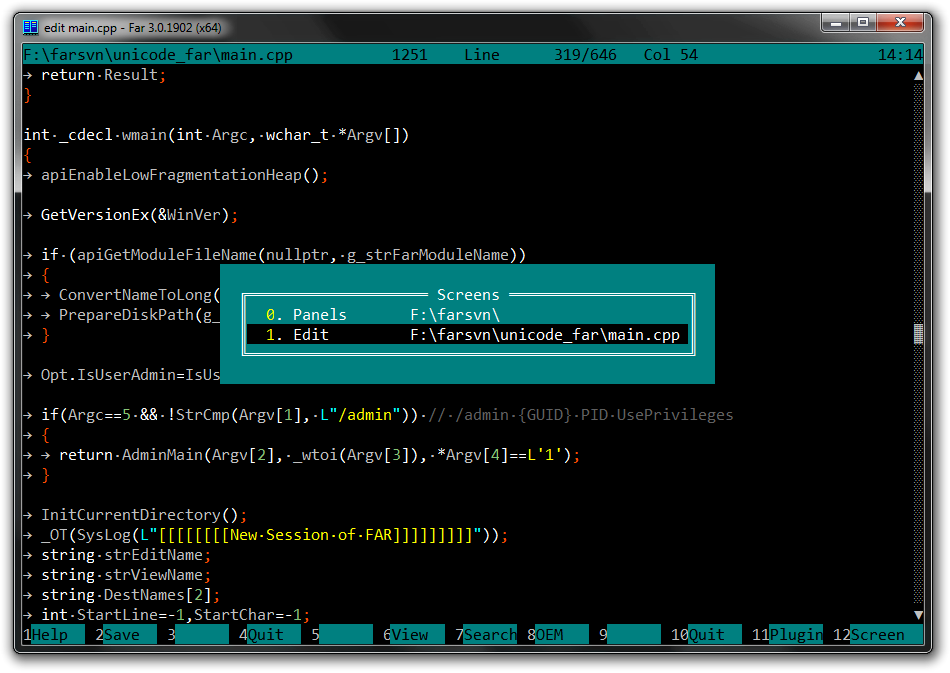This screenshot has width=950, height=673.
Task: Click the vertical scrollbar thumb
Action: pos(918,334)
